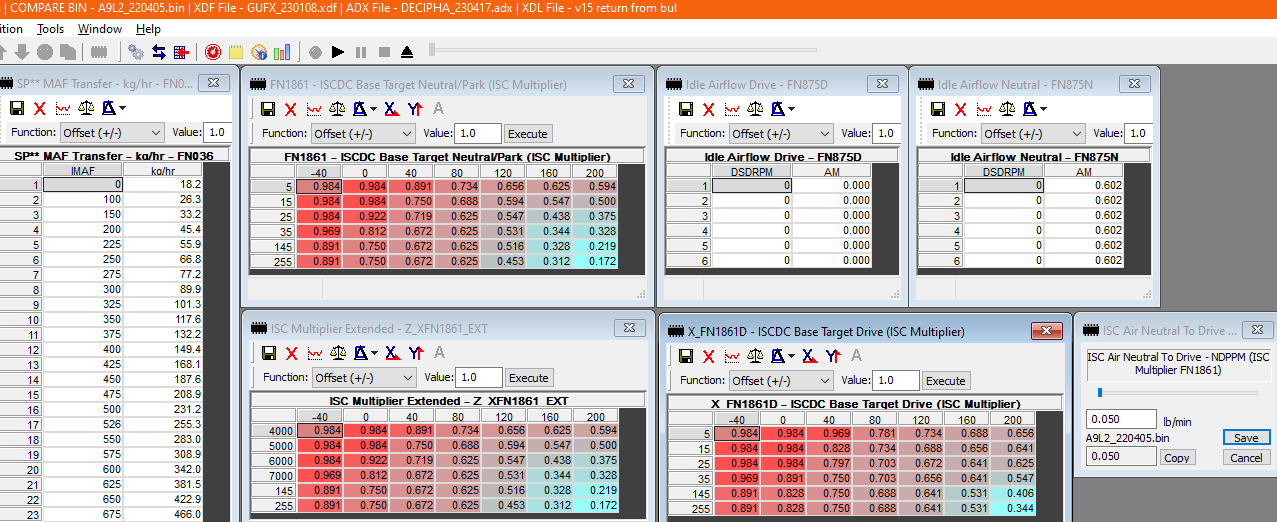
Task: Click the eject icon in main toolbar
Action: pyautogui.click(x=407, y=51)
